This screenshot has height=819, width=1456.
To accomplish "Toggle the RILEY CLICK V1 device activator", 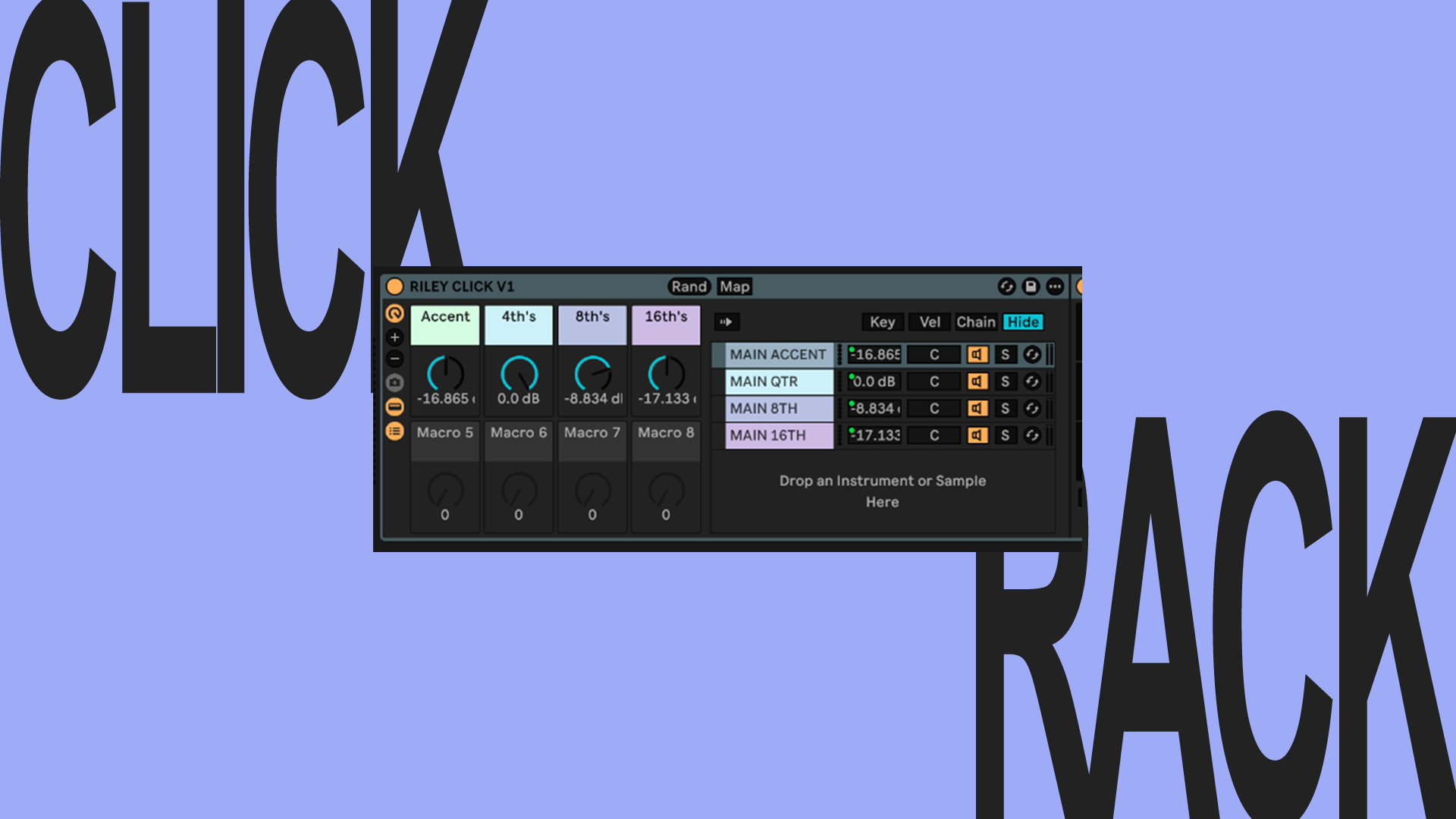I will (x=394, y=287).
